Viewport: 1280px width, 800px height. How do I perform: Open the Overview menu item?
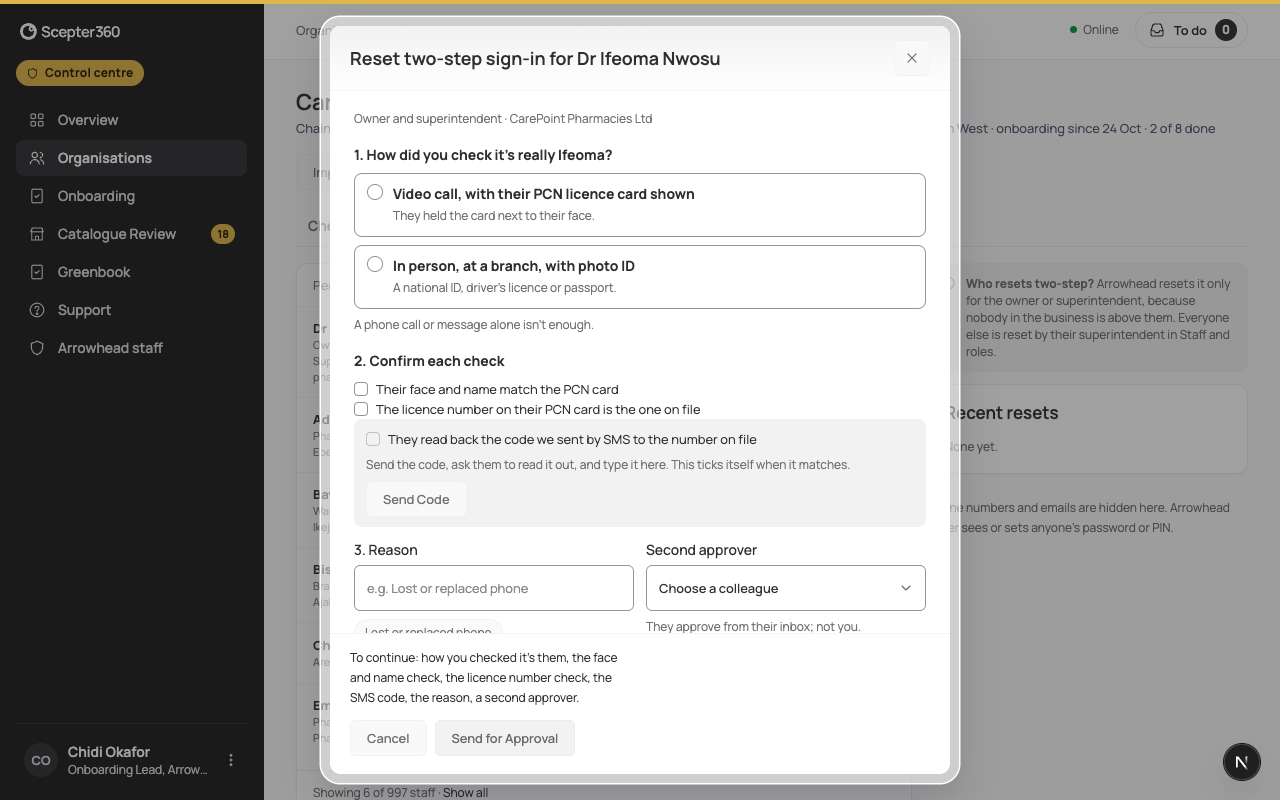click(x=131, y=120)
